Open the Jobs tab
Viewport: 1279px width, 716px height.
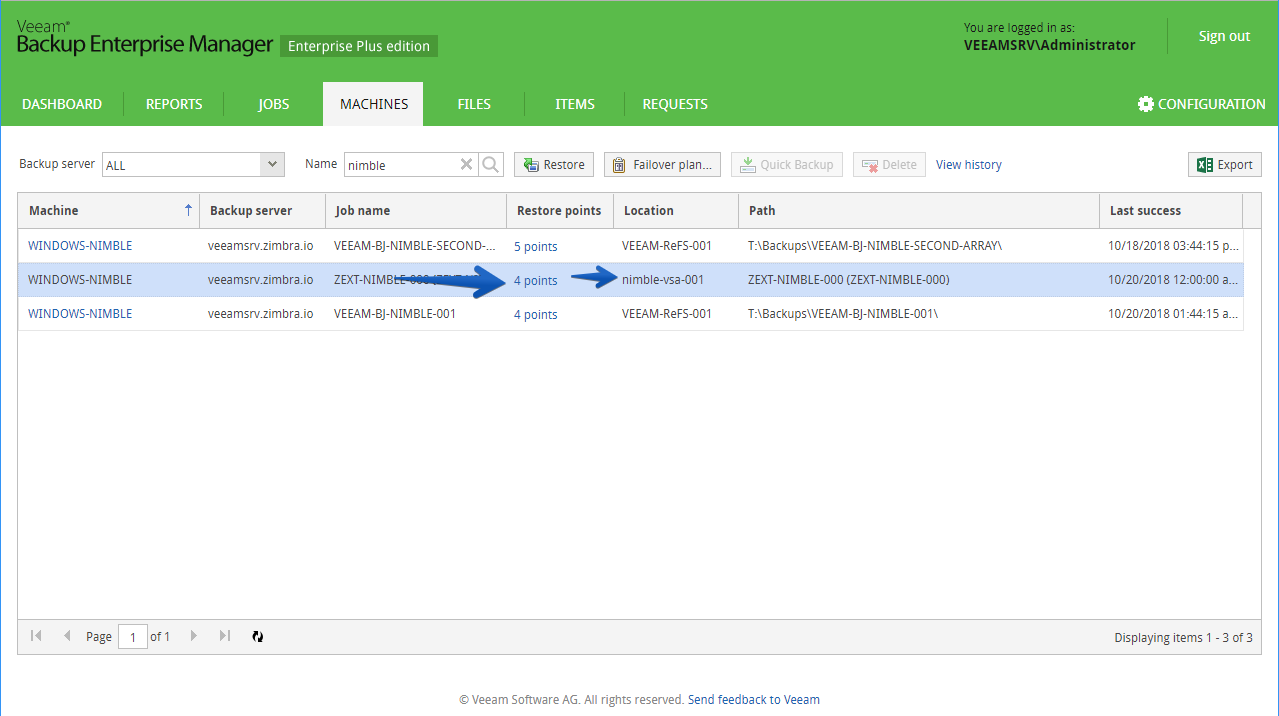tap(273, 104)
